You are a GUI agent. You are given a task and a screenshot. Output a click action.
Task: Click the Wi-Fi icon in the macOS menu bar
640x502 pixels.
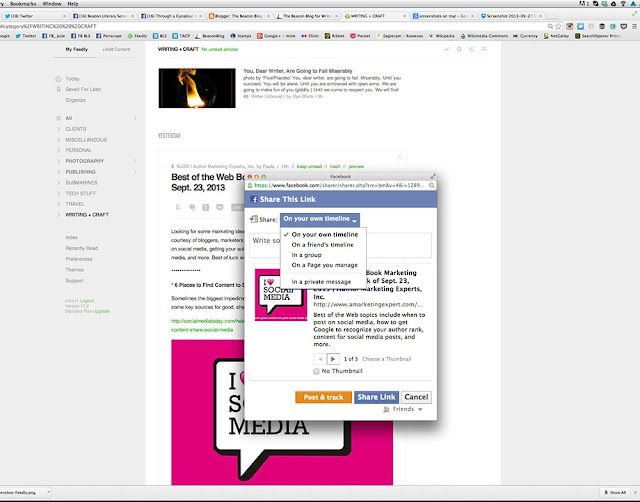(623, 4)
